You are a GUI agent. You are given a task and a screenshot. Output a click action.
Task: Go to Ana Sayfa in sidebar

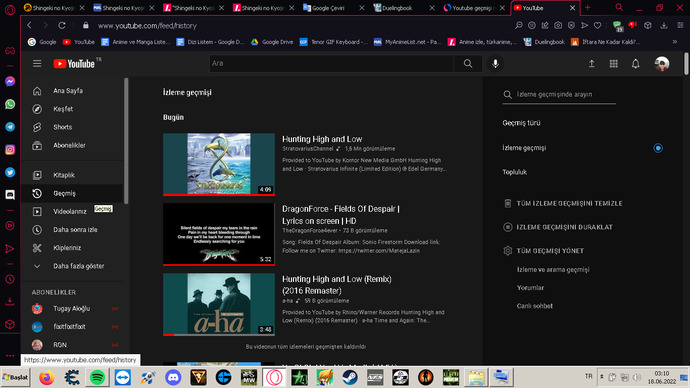[73, 91]
